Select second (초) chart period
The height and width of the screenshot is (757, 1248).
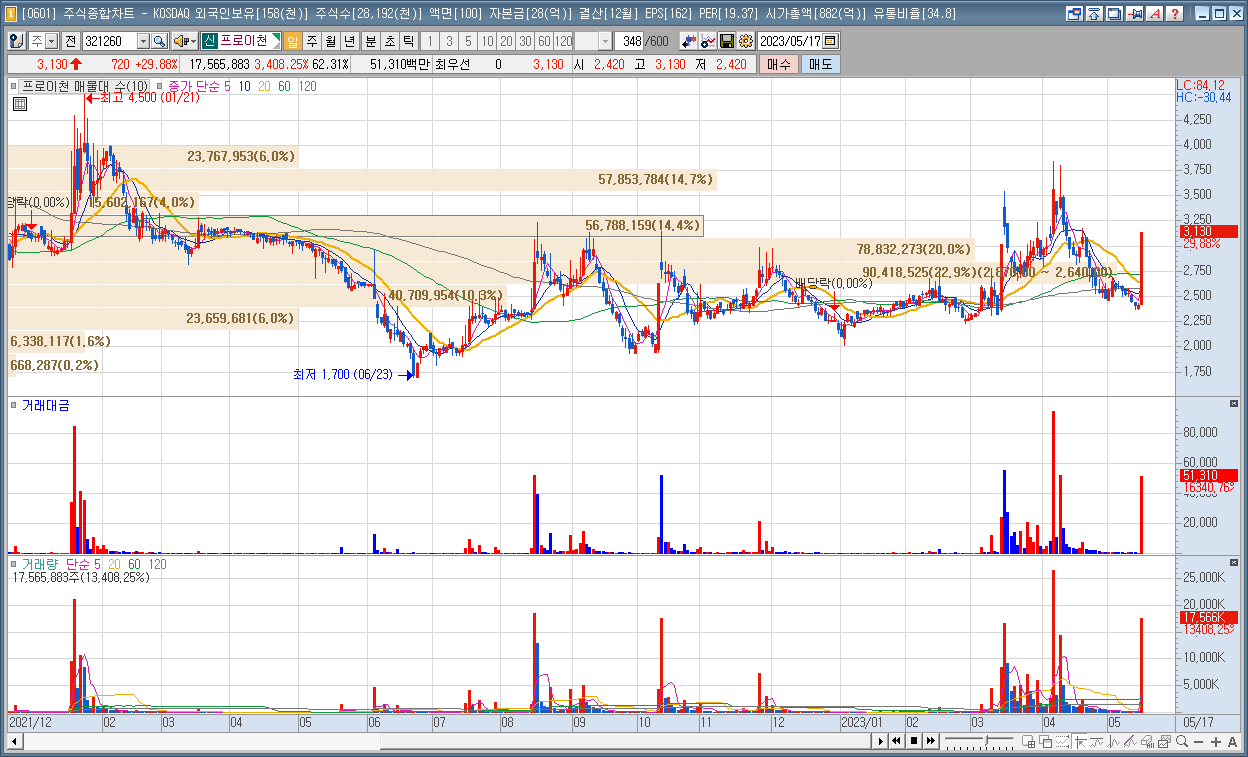tap(389, 41)
